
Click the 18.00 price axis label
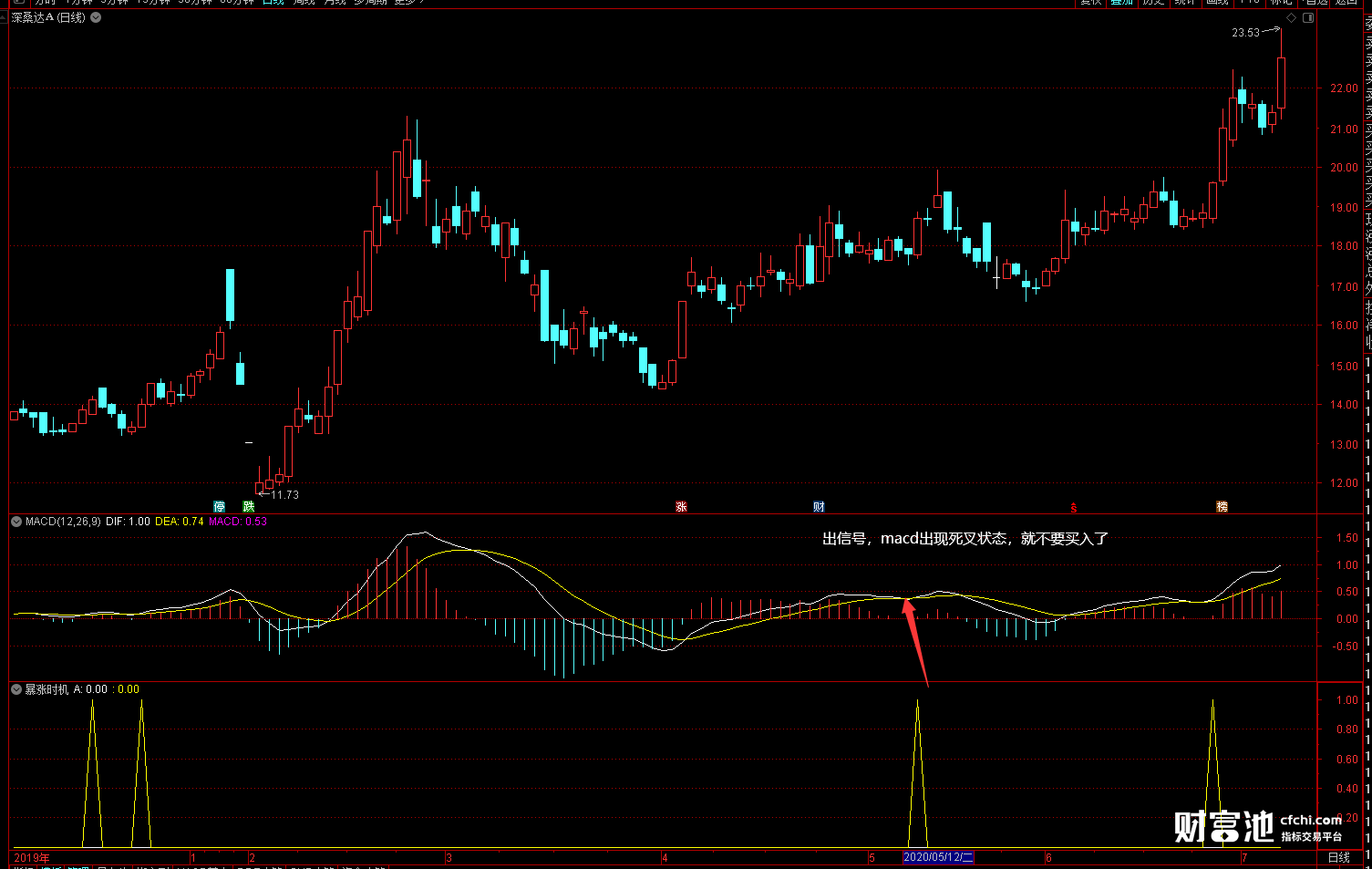1344,246
